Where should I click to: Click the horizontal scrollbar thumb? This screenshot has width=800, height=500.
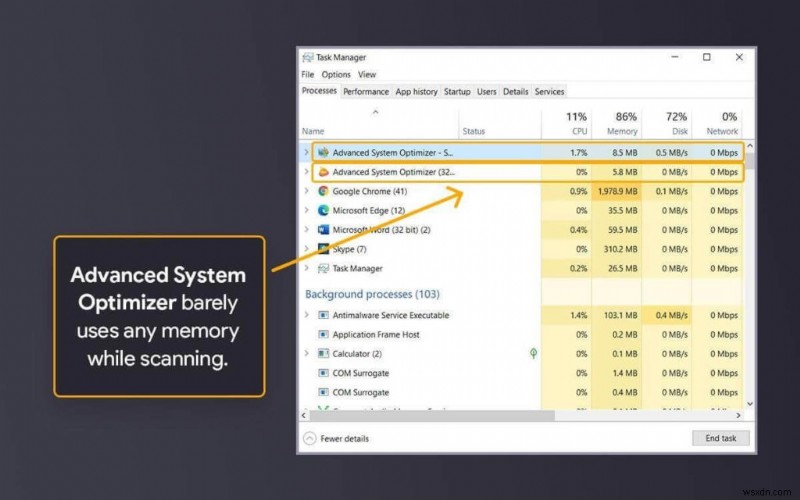pyautogui.click(x=432, y=415)
